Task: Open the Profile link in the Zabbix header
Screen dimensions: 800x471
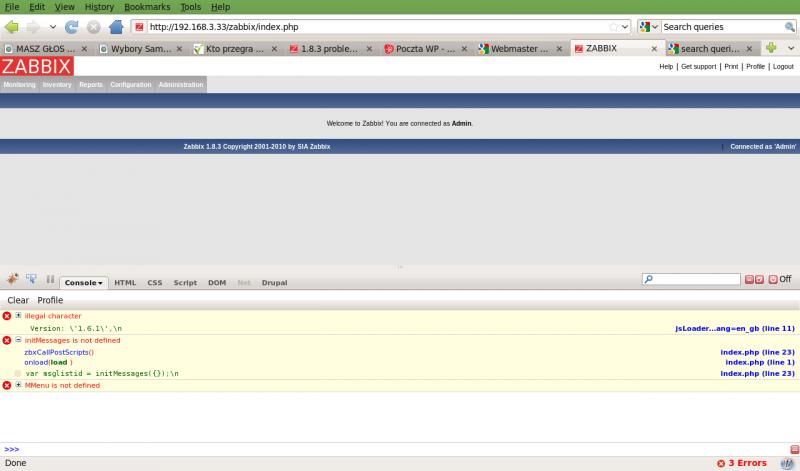Action: pos(755,66)
